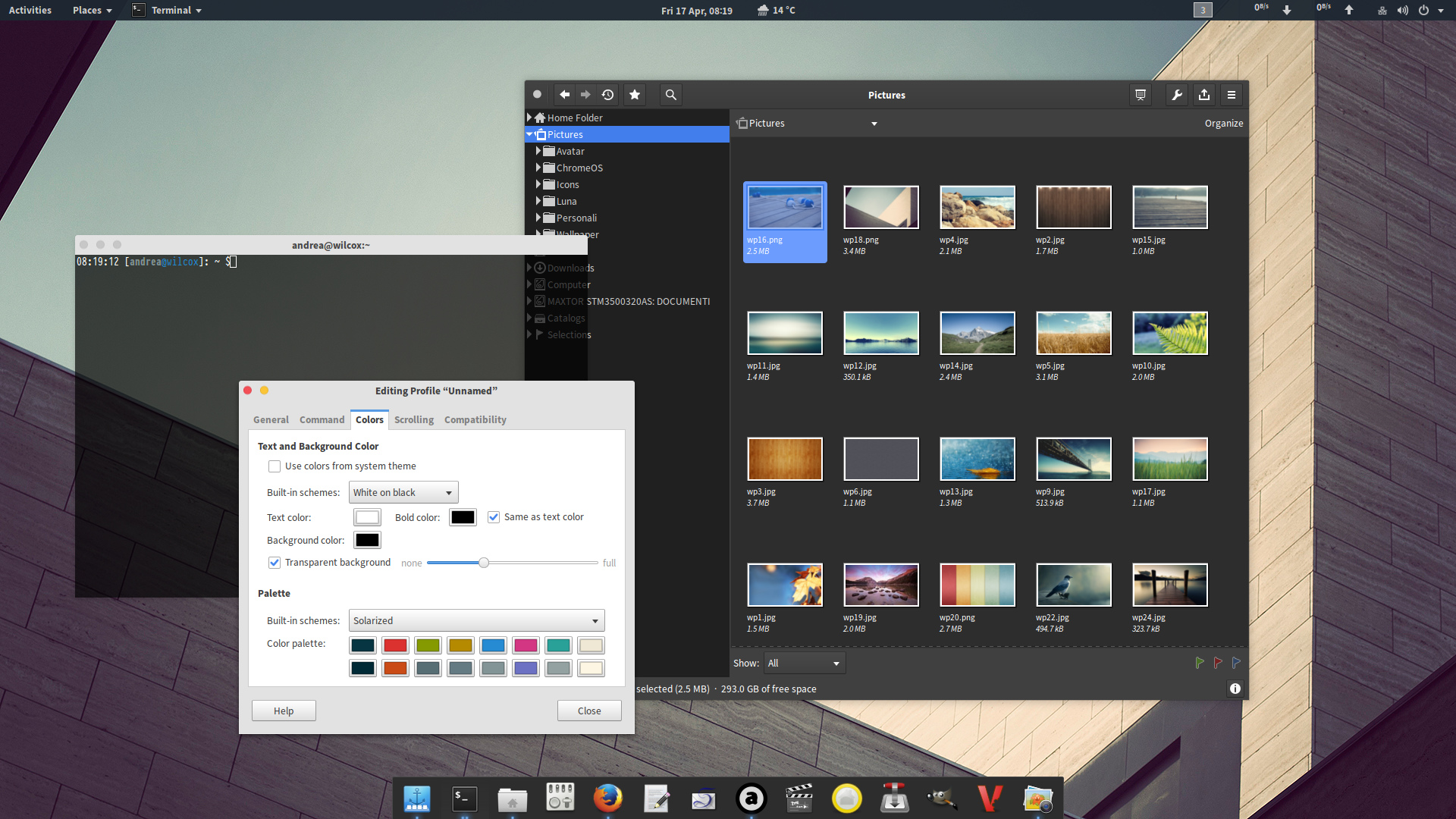Switch to the Scrolling tab
Screen dimensions: 1456x819
[413, 419]
